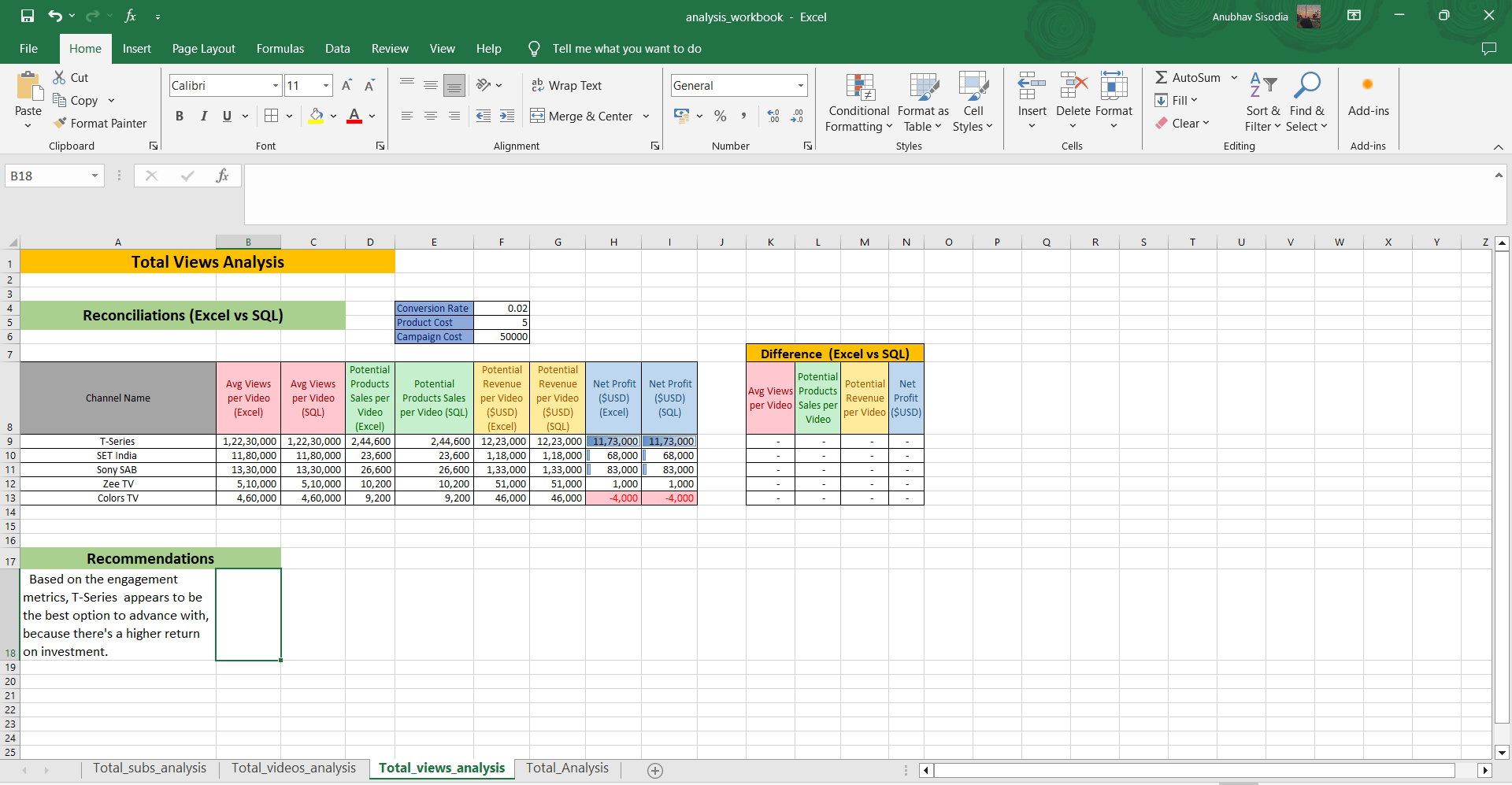Click the Format cells button

(x=1114, y=102)
